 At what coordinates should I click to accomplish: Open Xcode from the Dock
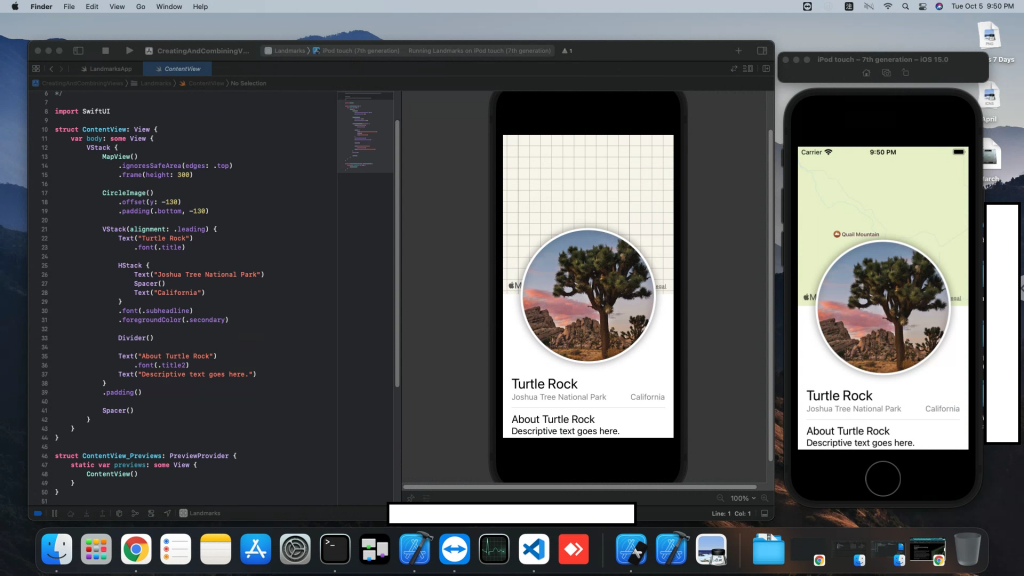pyautogui.click(x=415, y=549)
